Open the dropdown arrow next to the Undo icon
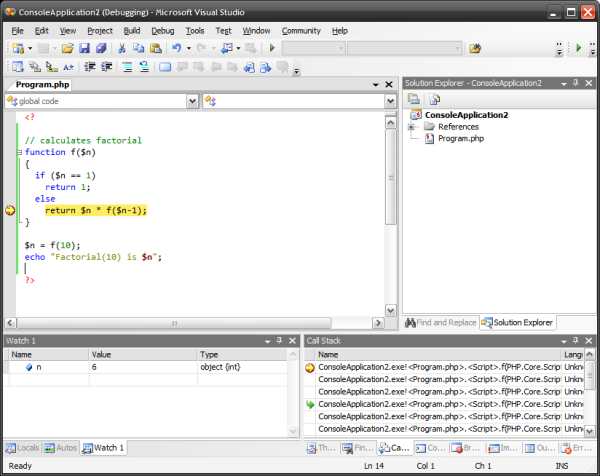 [189, 48]
